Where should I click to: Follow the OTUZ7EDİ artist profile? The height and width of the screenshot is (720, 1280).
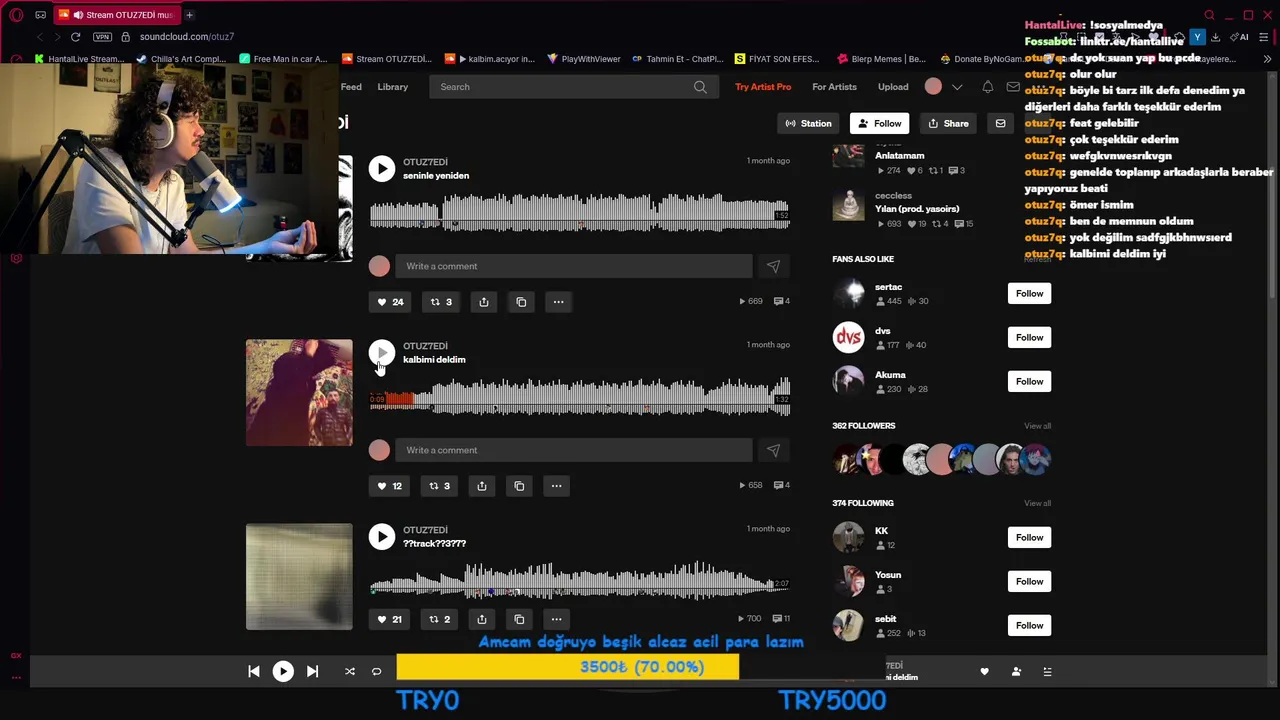pos(880,123)
